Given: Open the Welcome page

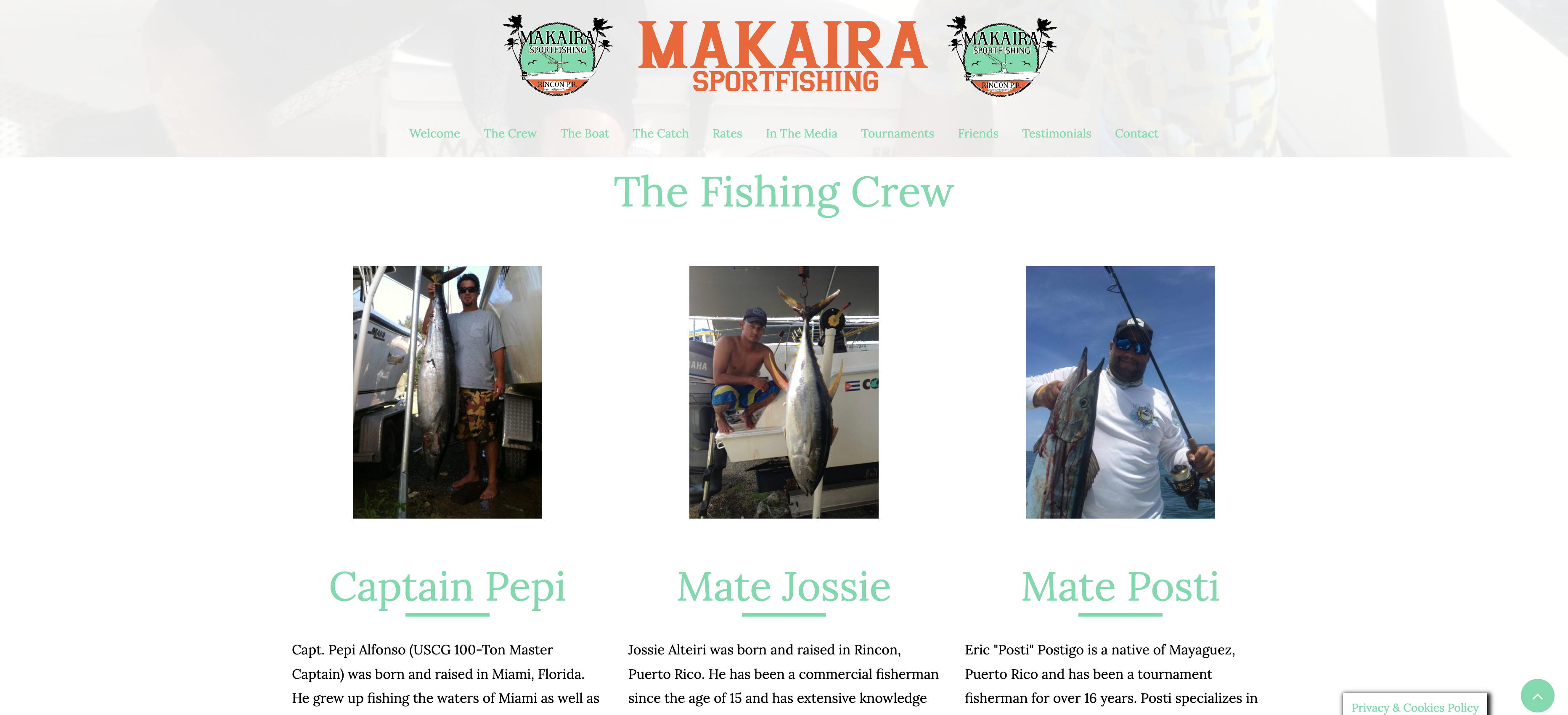Looking at the screenshot, I should pyautogui.click(x=434, y=133).
